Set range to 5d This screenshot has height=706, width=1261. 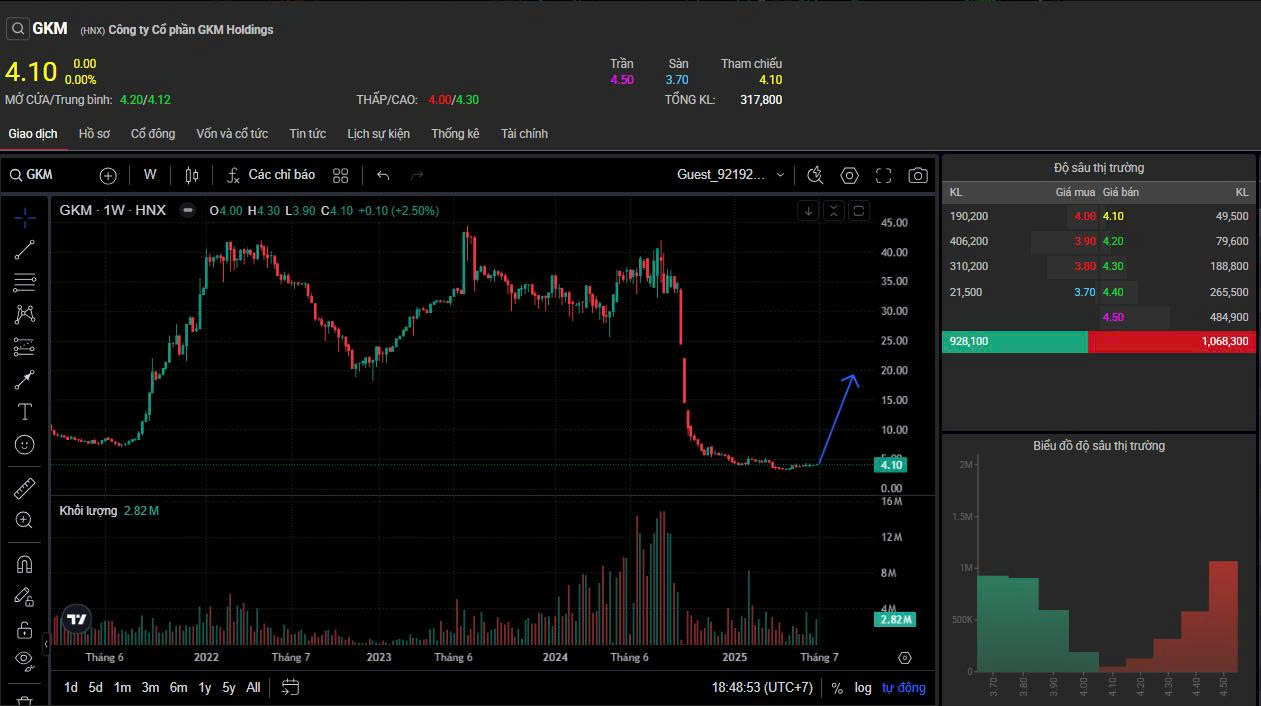(96, 687)
